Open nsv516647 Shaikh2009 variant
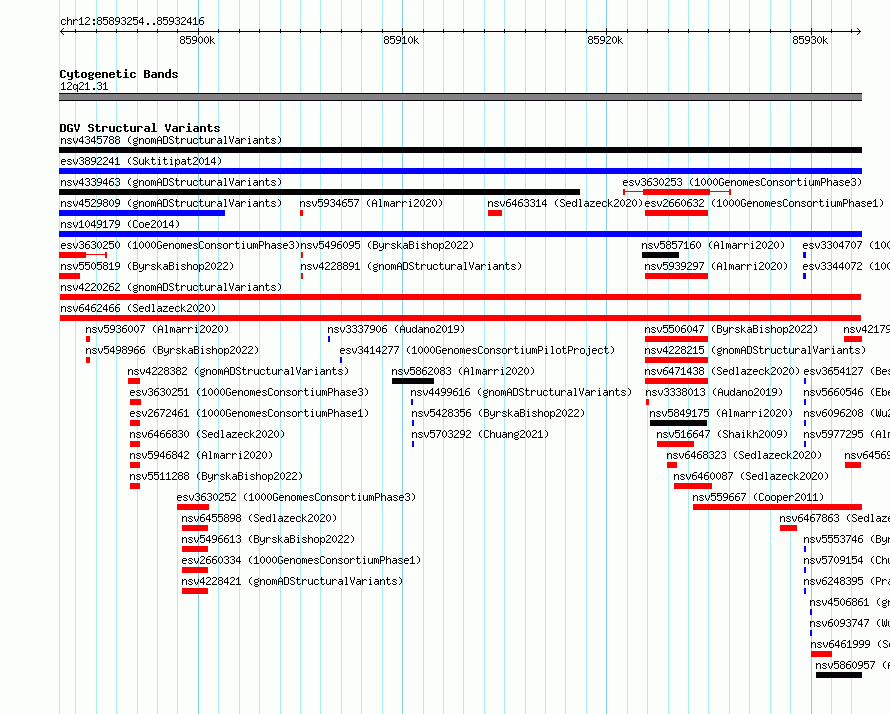 pos(722,434)
